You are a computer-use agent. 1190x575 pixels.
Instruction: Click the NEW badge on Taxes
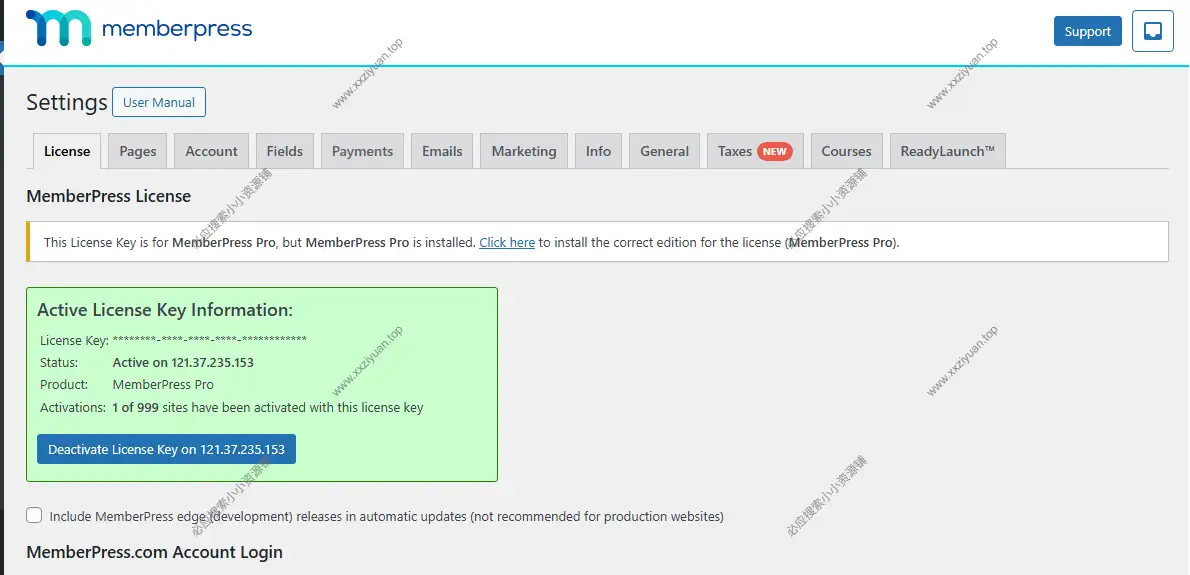775,151
